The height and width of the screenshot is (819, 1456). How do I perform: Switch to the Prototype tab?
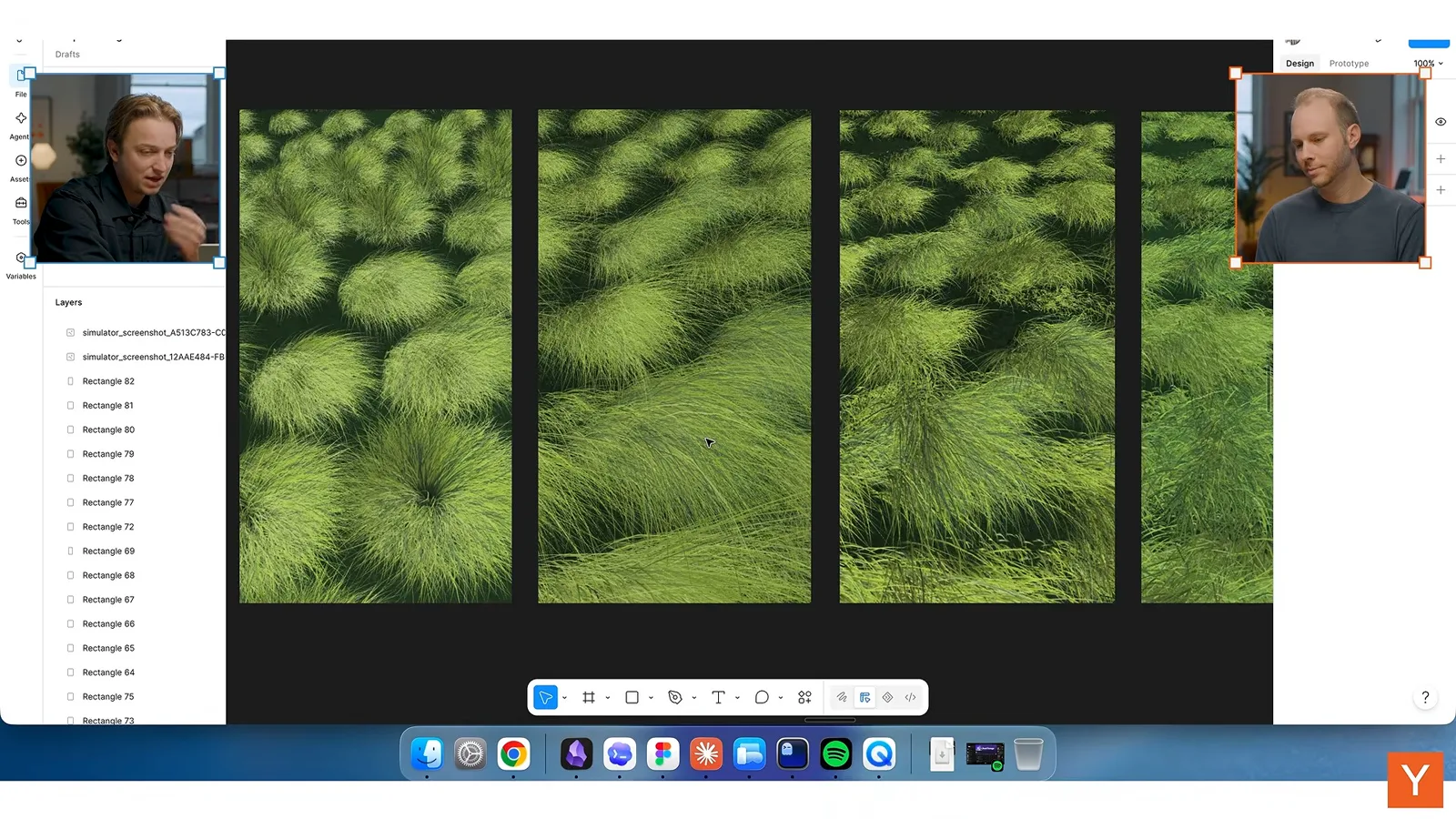click(x=1349, y=64)
